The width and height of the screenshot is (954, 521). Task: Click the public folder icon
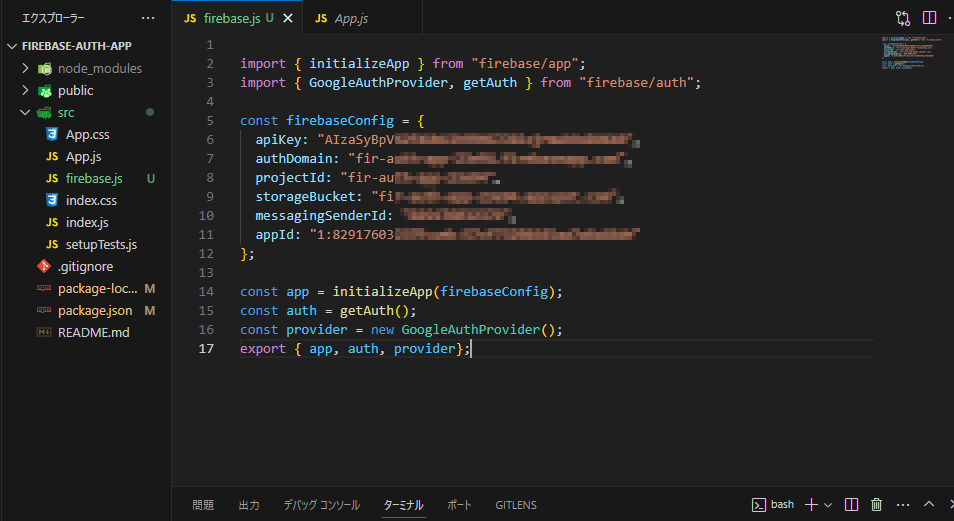(x=44, y=91)
